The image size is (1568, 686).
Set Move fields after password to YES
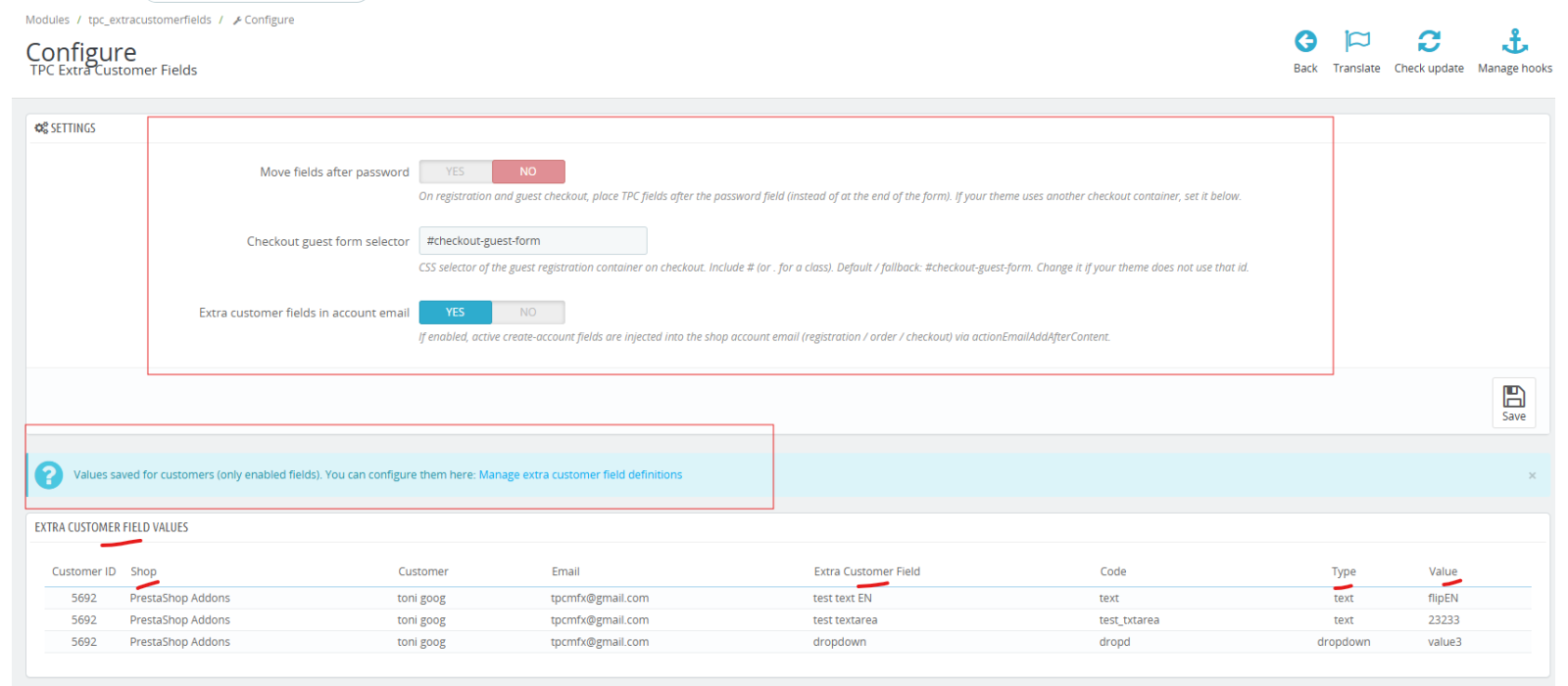[x=456, y=171]
